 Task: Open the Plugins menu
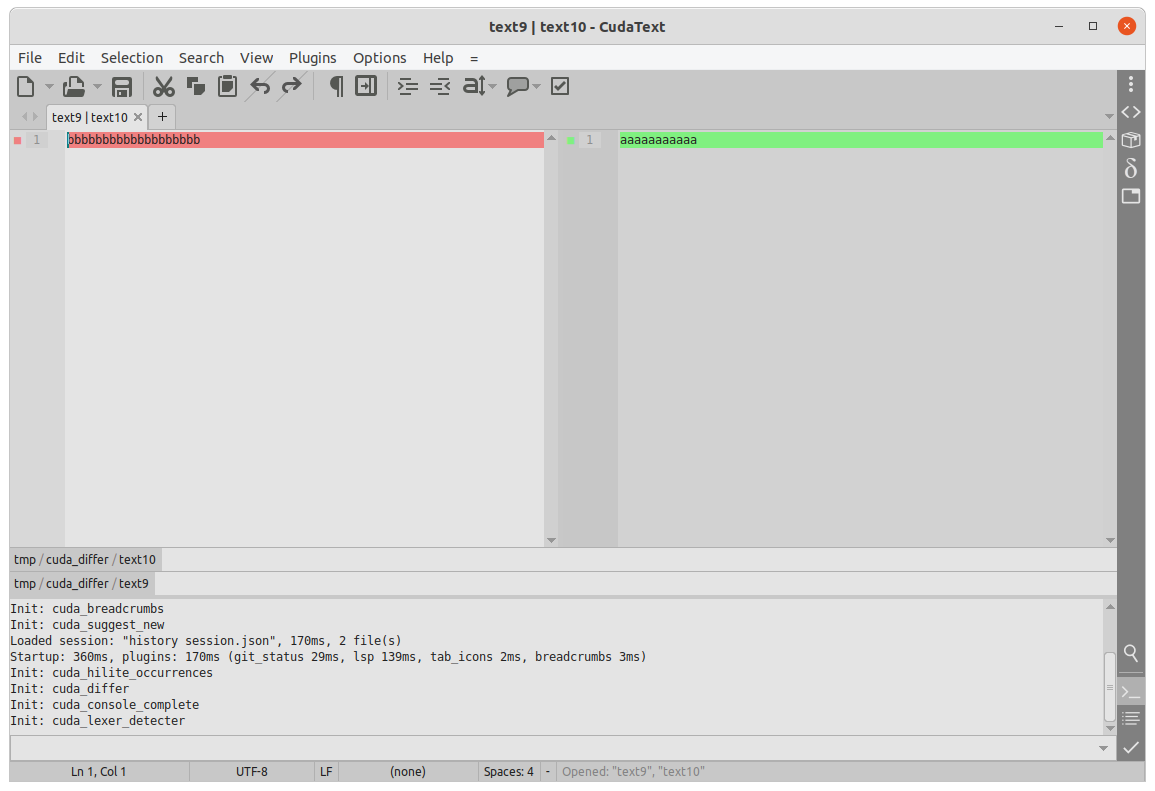tap(313, 58)
